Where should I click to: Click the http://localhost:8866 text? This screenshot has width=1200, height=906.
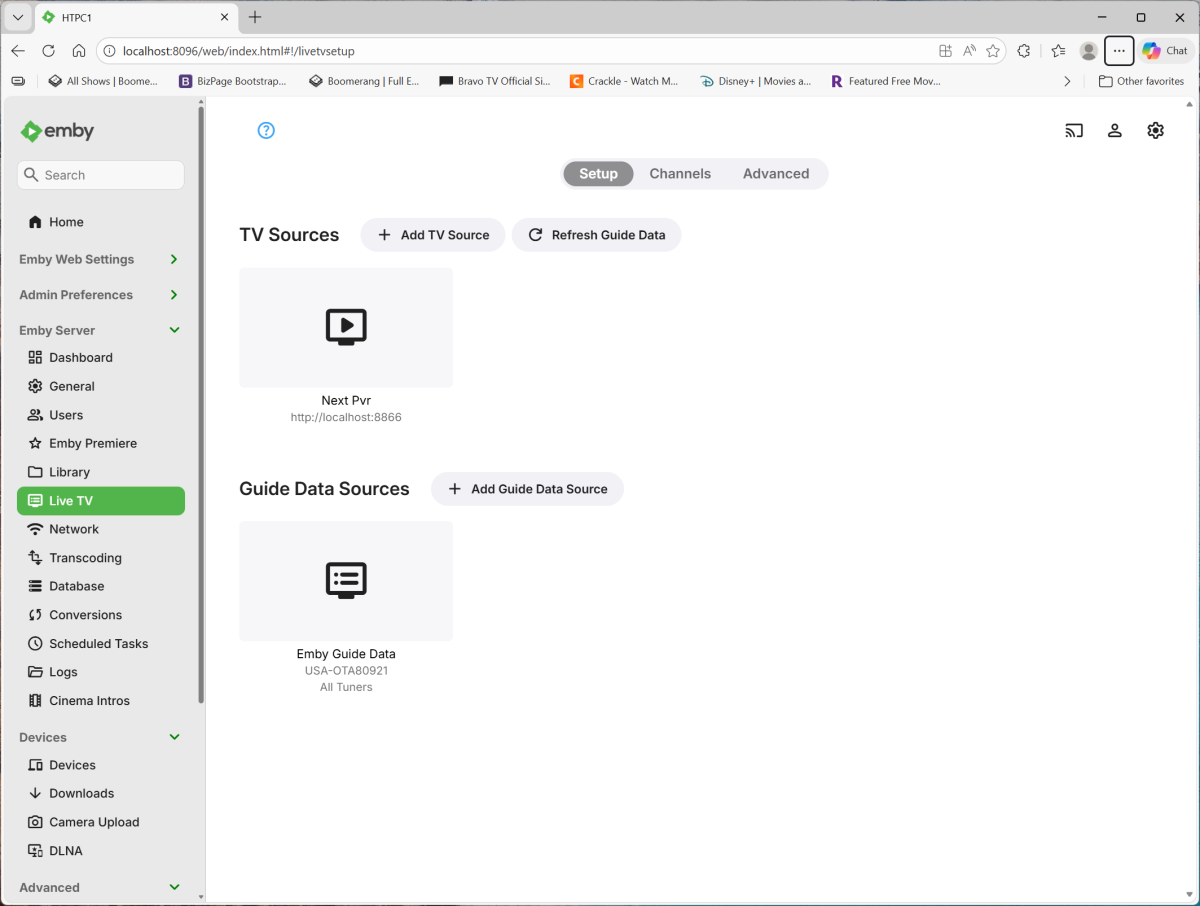point(346,417)
